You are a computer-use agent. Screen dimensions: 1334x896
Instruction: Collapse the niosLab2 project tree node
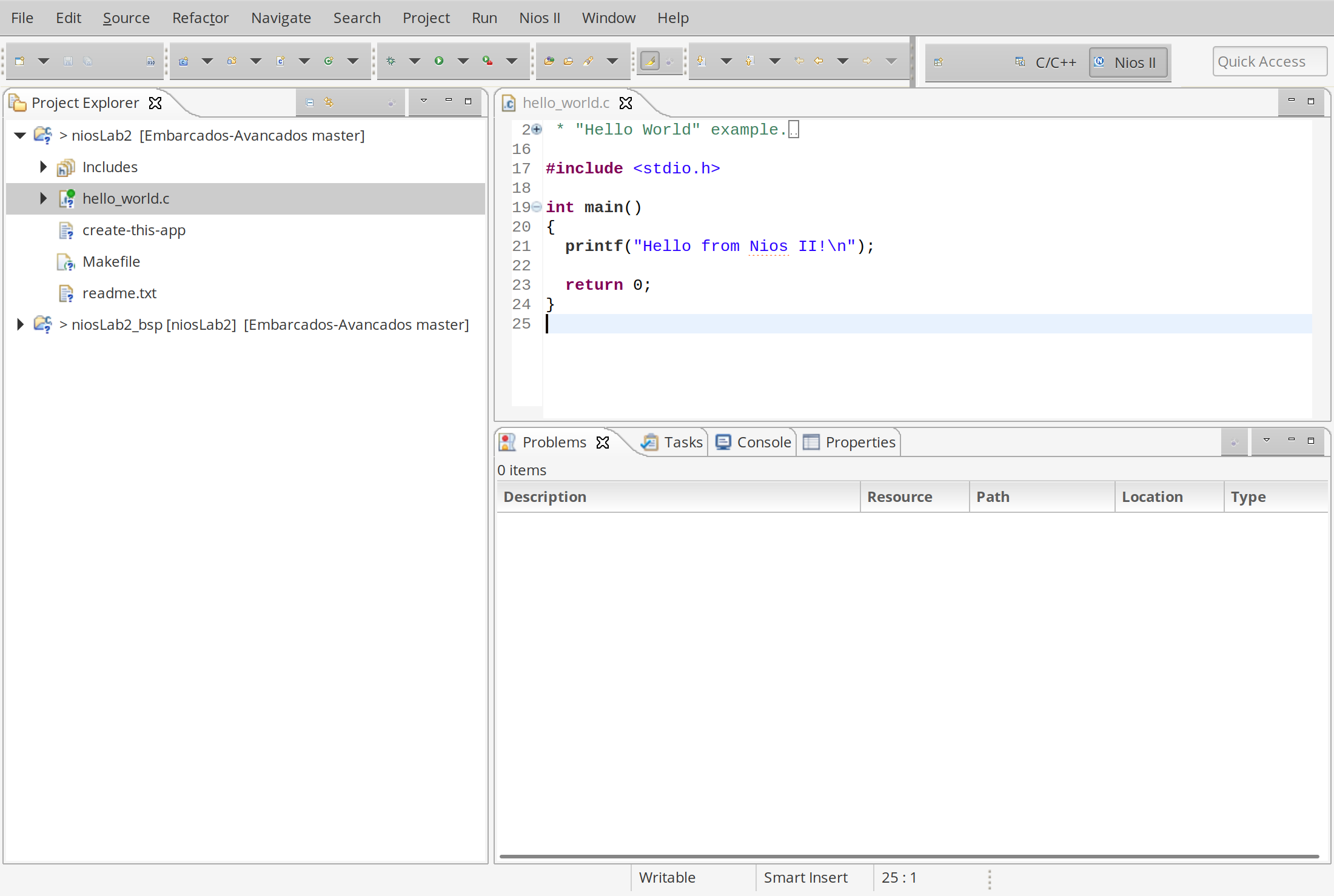point(20,135)
